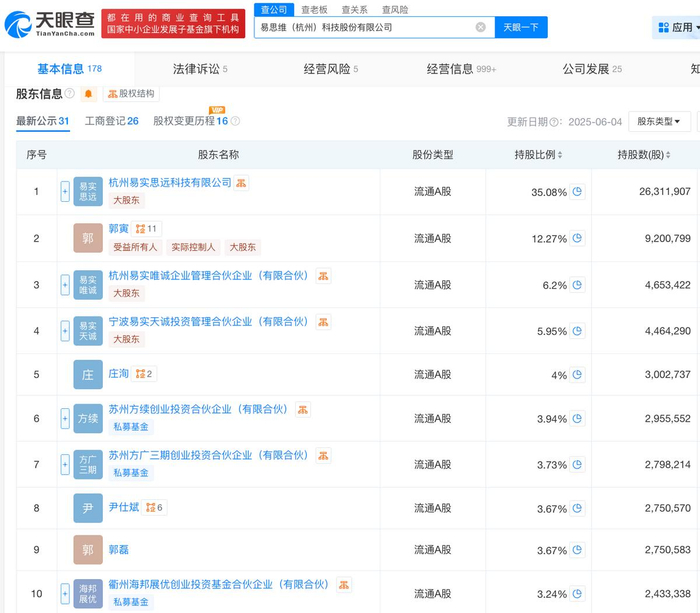Click the pie chart icon for 12.27%
The width and height of the screenshot is (700, 613).
577,239
